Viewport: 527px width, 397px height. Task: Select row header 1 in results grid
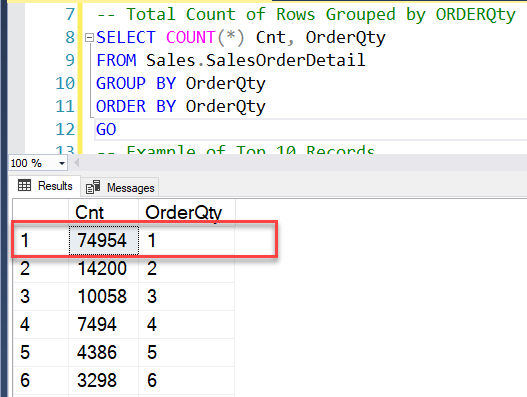click(x=41, y=240)
